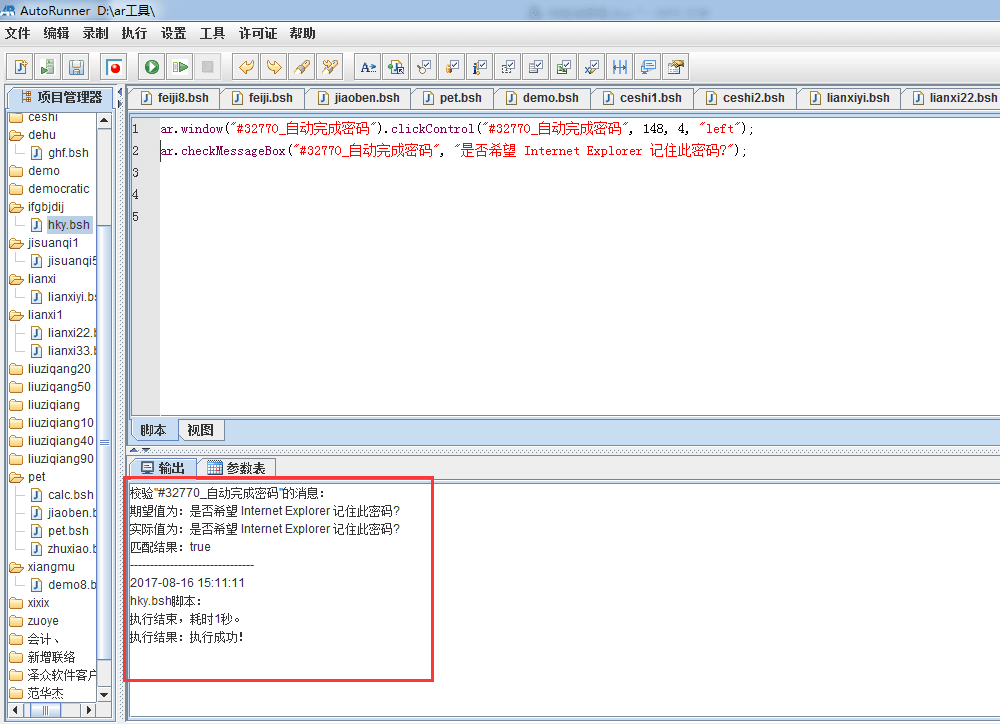This screenshot has width=1000, height=724.
Task: Click the Redo arrow icon
Action: click(x=272, y=67)
